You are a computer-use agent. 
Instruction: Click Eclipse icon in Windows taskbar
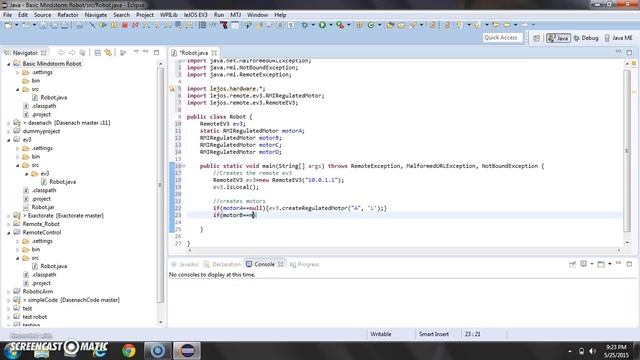(187, 351)
